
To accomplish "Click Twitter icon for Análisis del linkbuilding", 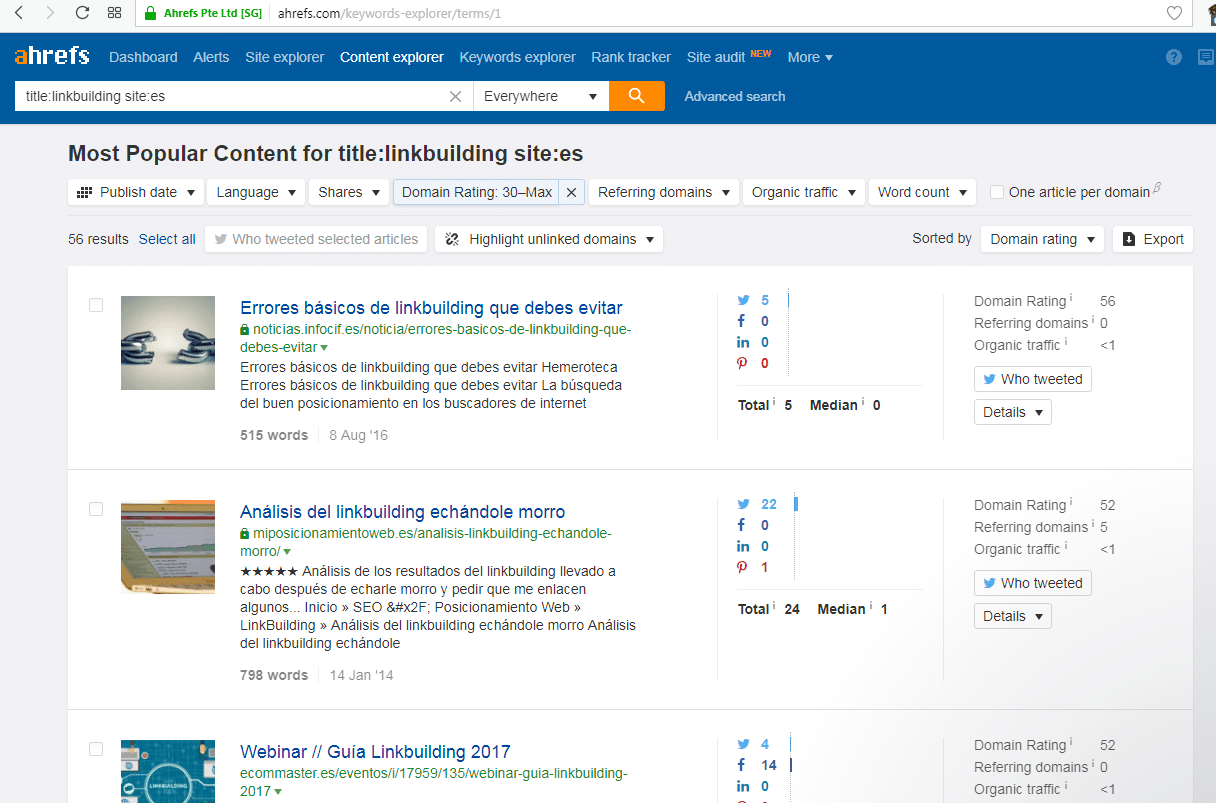I will tap(743, 504).
